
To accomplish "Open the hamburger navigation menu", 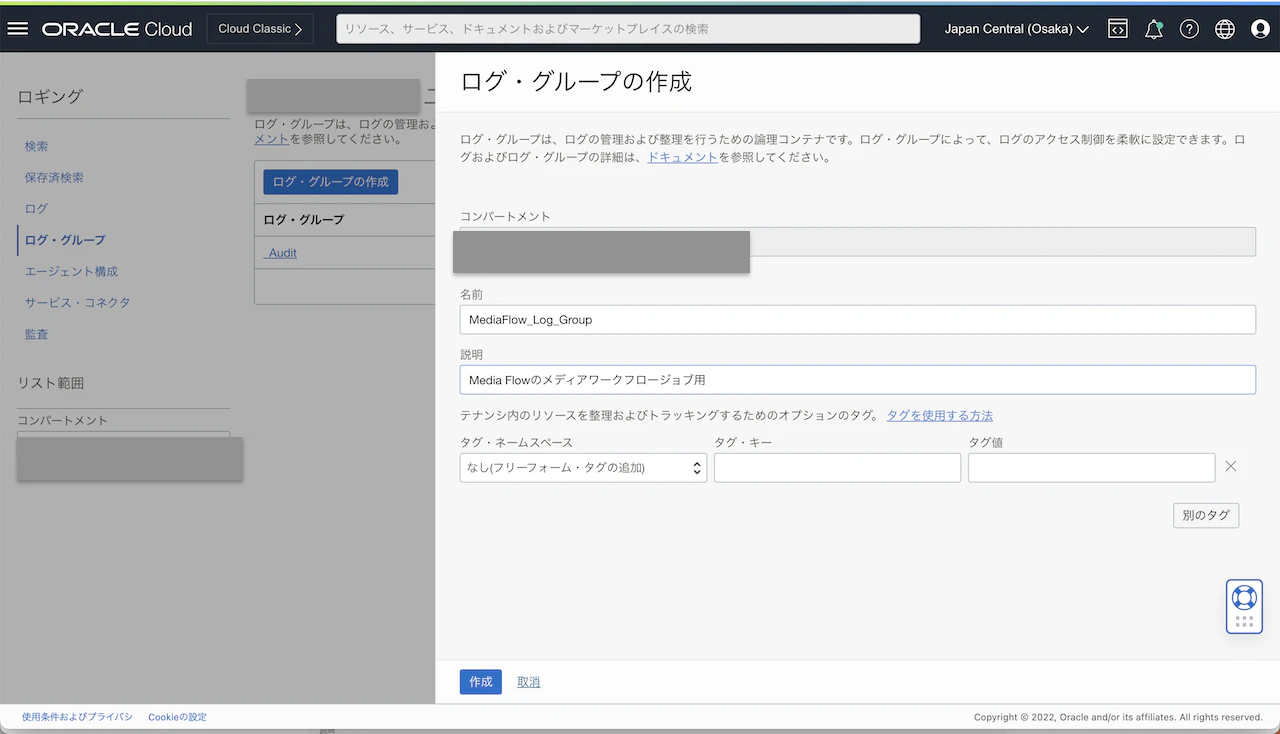I will point(18,29).
